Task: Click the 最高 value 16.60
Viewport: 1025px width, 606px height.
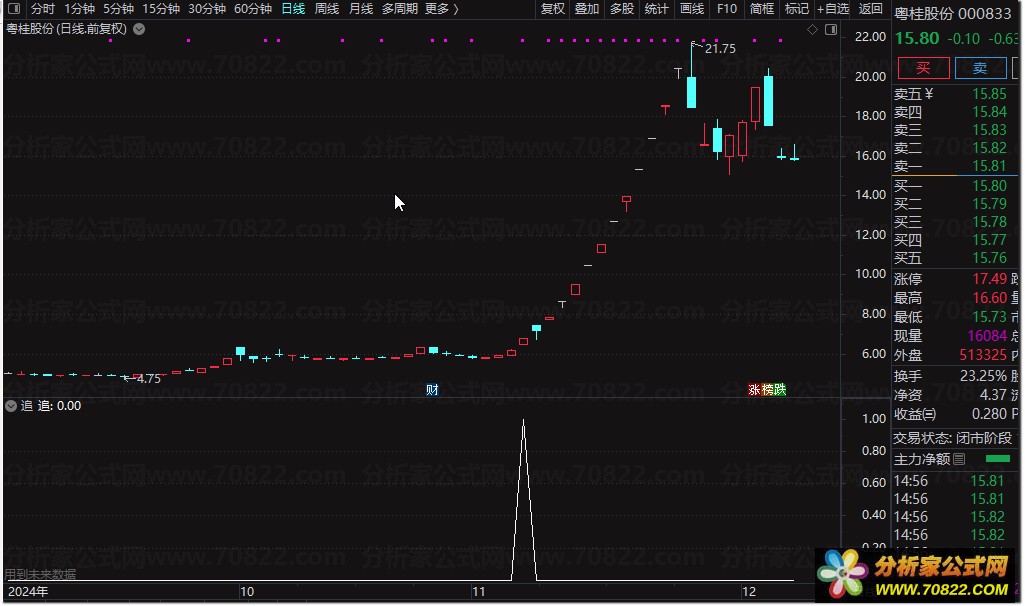Action: click(x=989, y=298)
